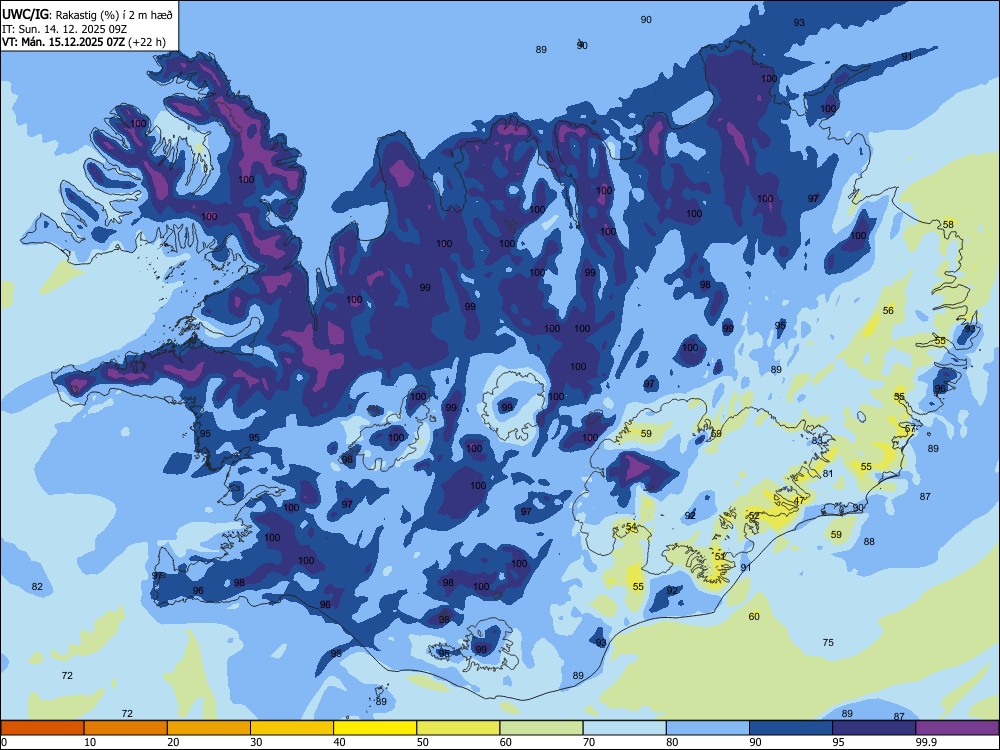1000x750 pixels.
Task: Click the humidity value '60' on the map
Action: pyautogui.click(x=754, y=616)
